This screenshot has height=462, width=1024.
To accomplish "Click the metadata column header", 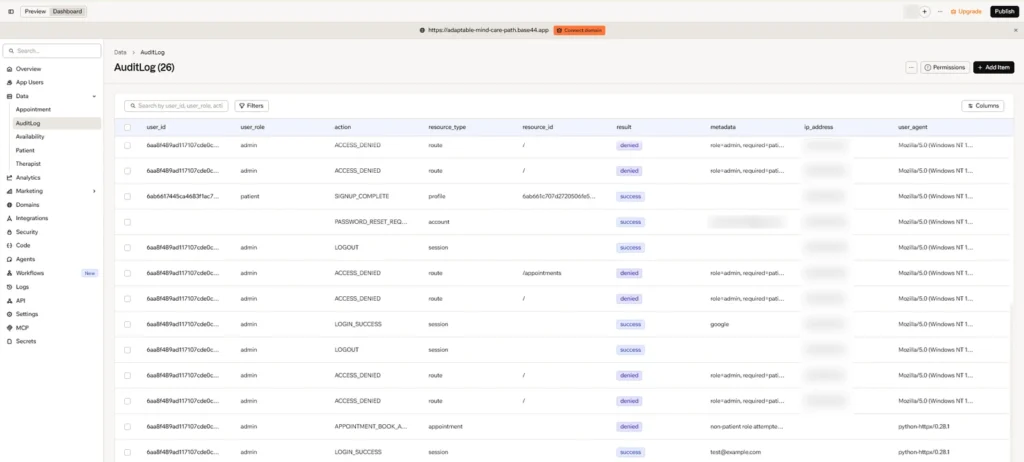I will 723,127.
